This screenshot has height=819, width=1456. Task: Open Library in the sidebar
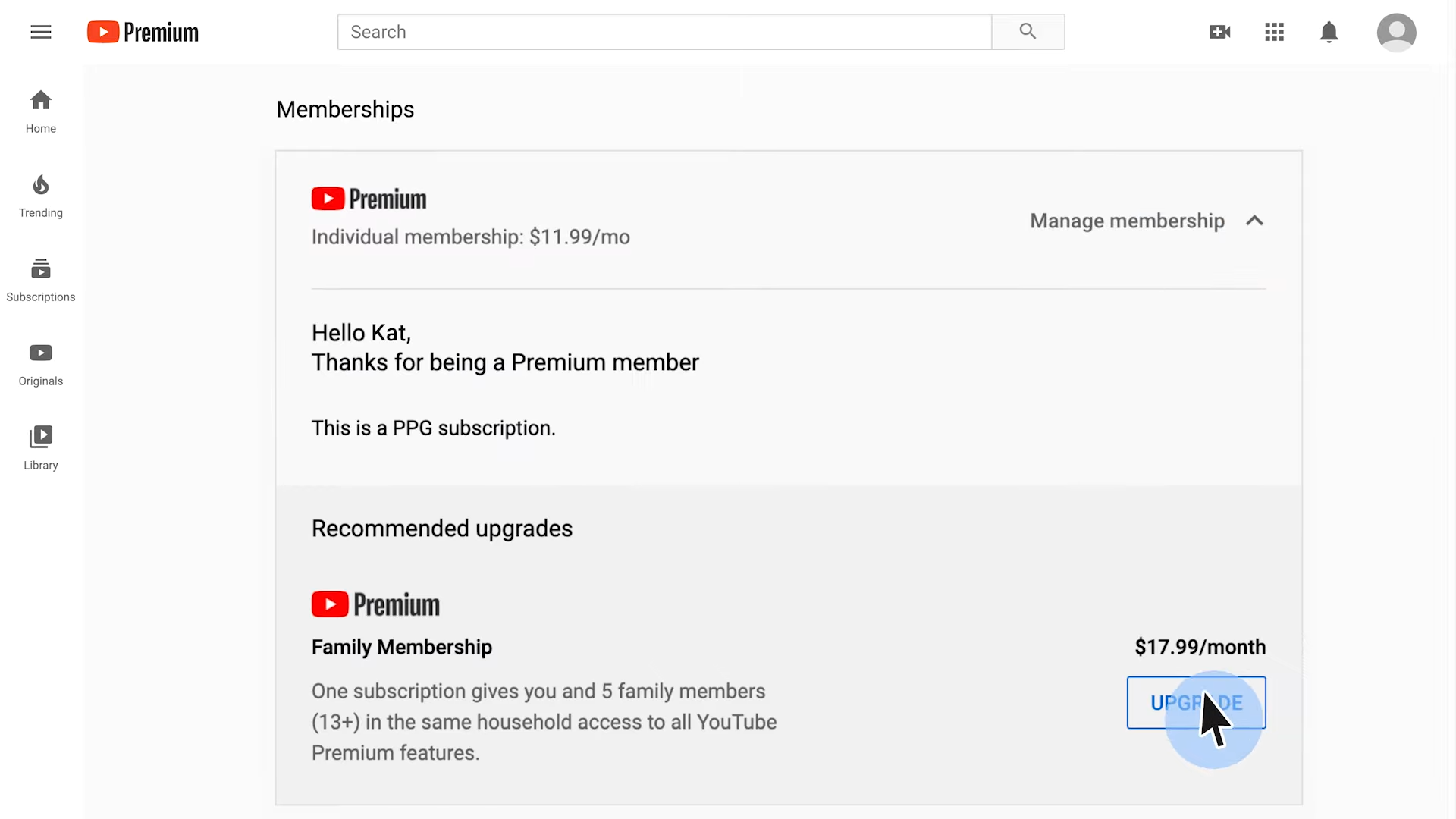(41, 448)
